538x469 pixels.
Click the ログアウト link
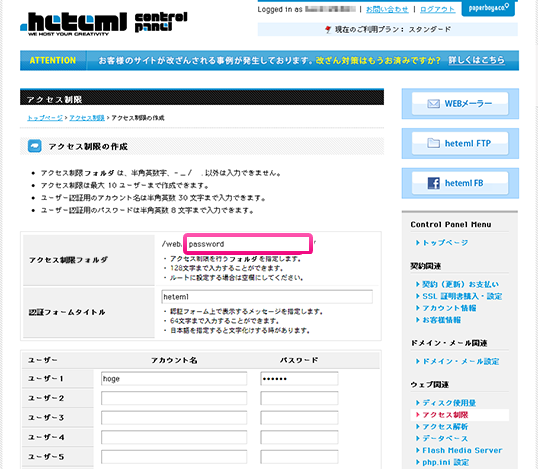tap(437, 10)
